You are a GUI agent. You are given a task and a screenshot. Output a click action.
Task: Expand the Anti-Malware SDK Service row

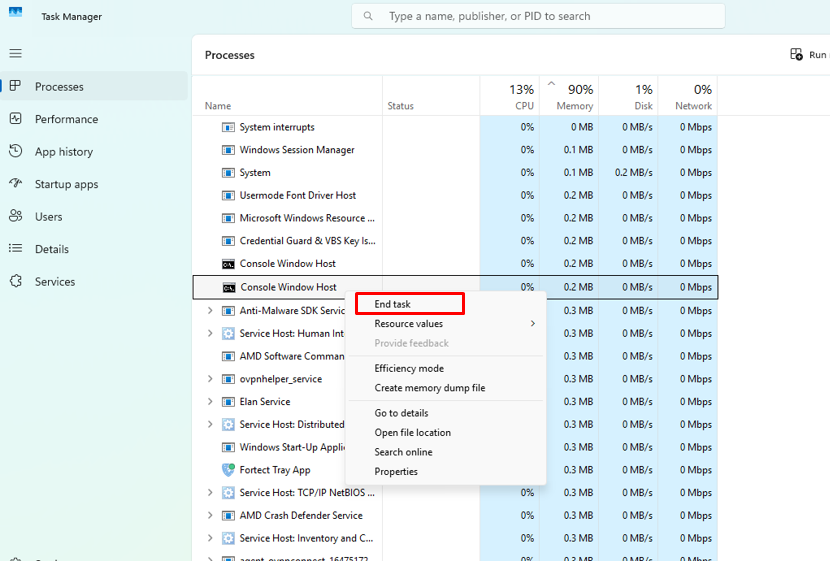(210, 311)
